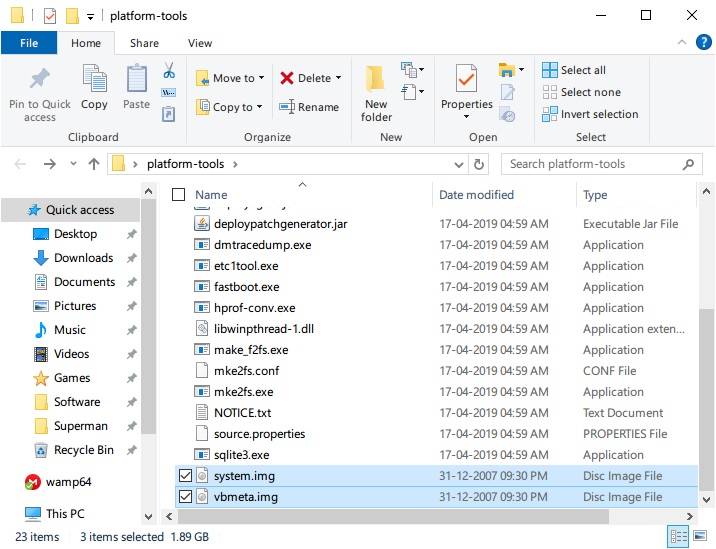
Task: Click the Cut scissors icon
Action: (169, 71)
